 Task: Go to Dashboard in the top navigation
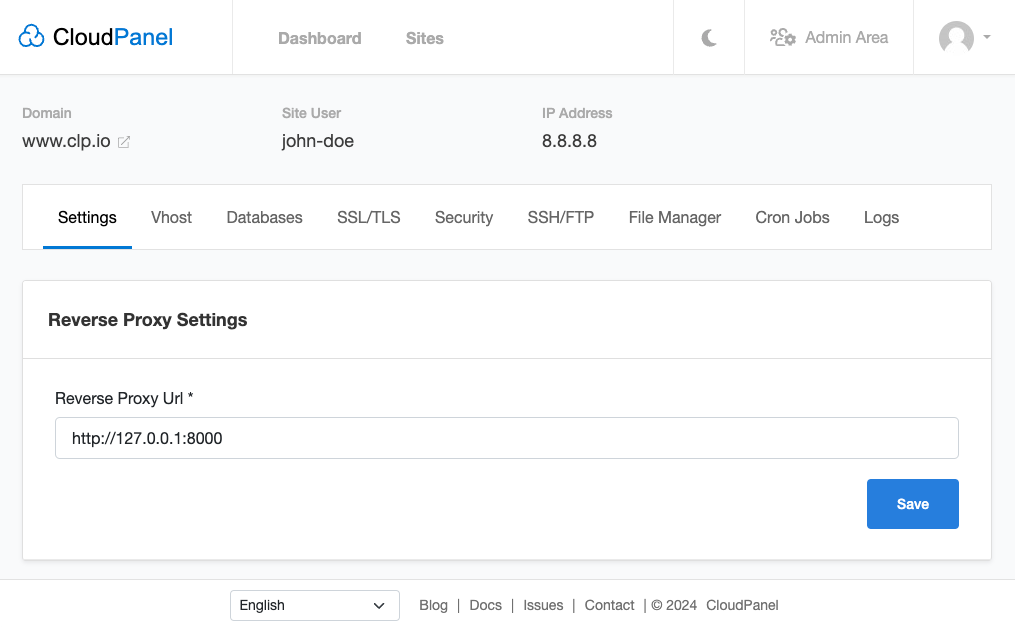[319, 38]
